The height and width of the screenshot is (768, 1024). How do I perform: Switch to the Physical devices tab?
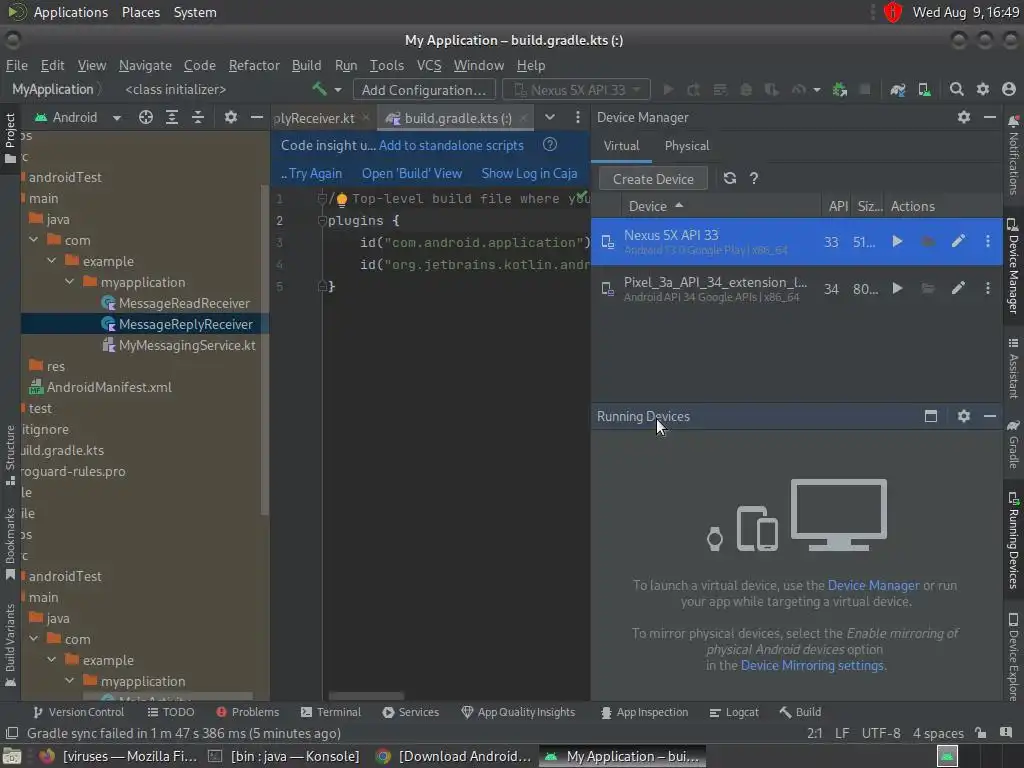[x=686, y=146]
